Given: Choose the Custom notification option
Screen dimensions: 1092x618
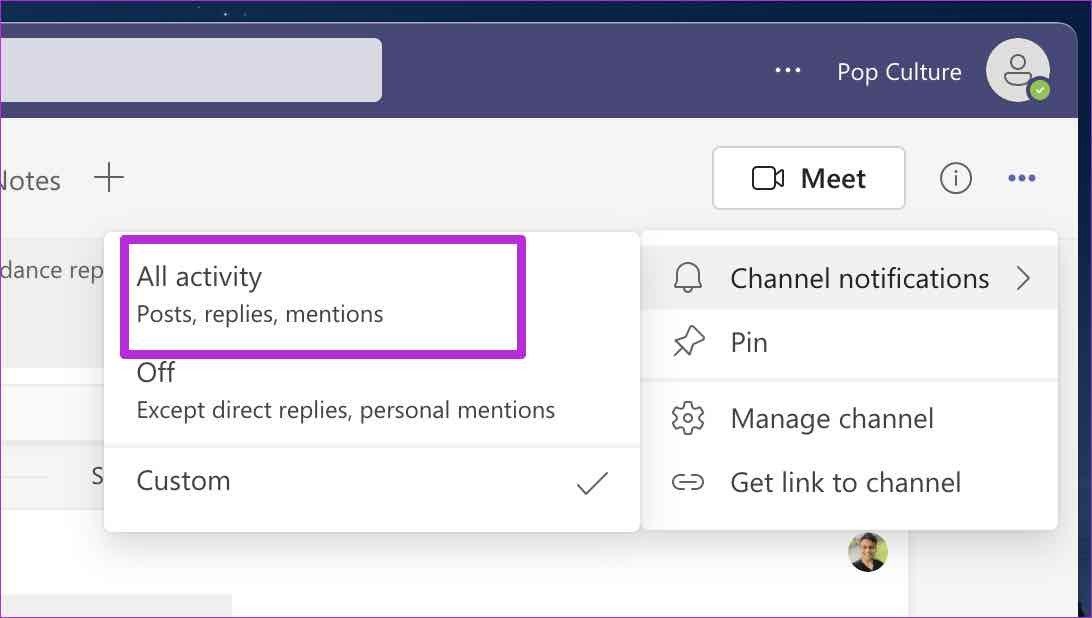Looking at the screenshot, I should tap(371, 482).
